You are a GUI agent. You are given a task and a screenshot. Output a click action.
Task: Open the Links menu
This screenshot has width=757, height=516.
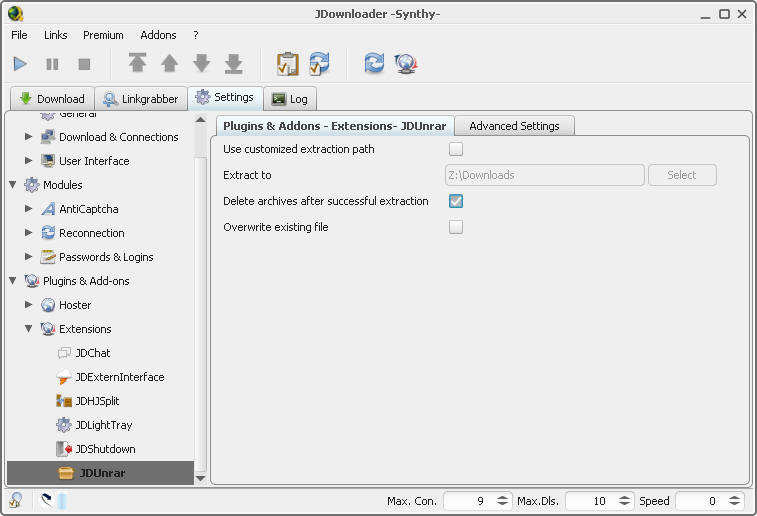coord(56,35)
